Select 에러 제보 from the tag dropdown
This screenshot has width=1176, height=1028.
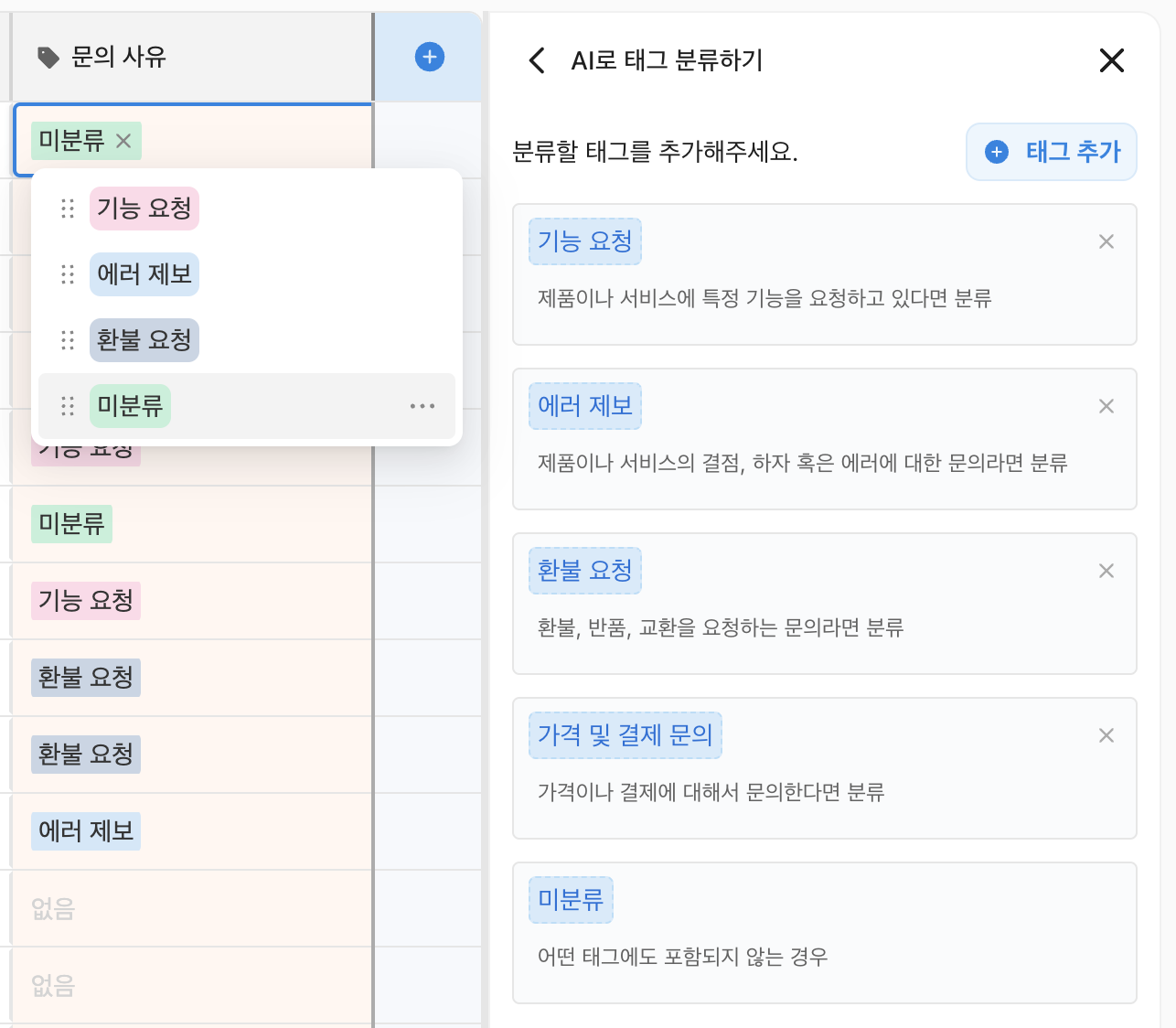144,274
